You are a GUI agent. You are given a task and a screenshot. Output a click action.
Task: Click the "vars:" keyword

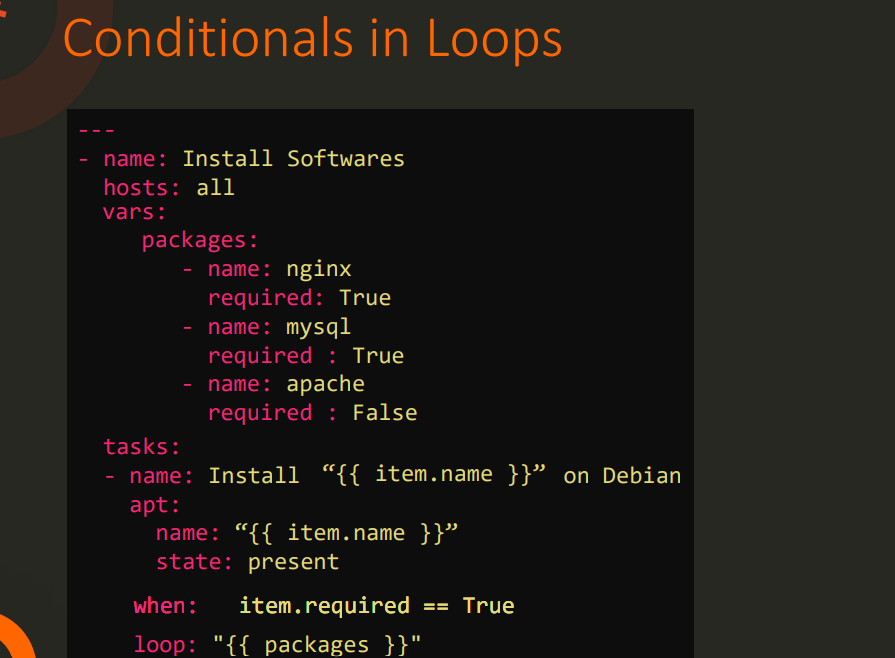pyautogui.click(x=134, y=212)
